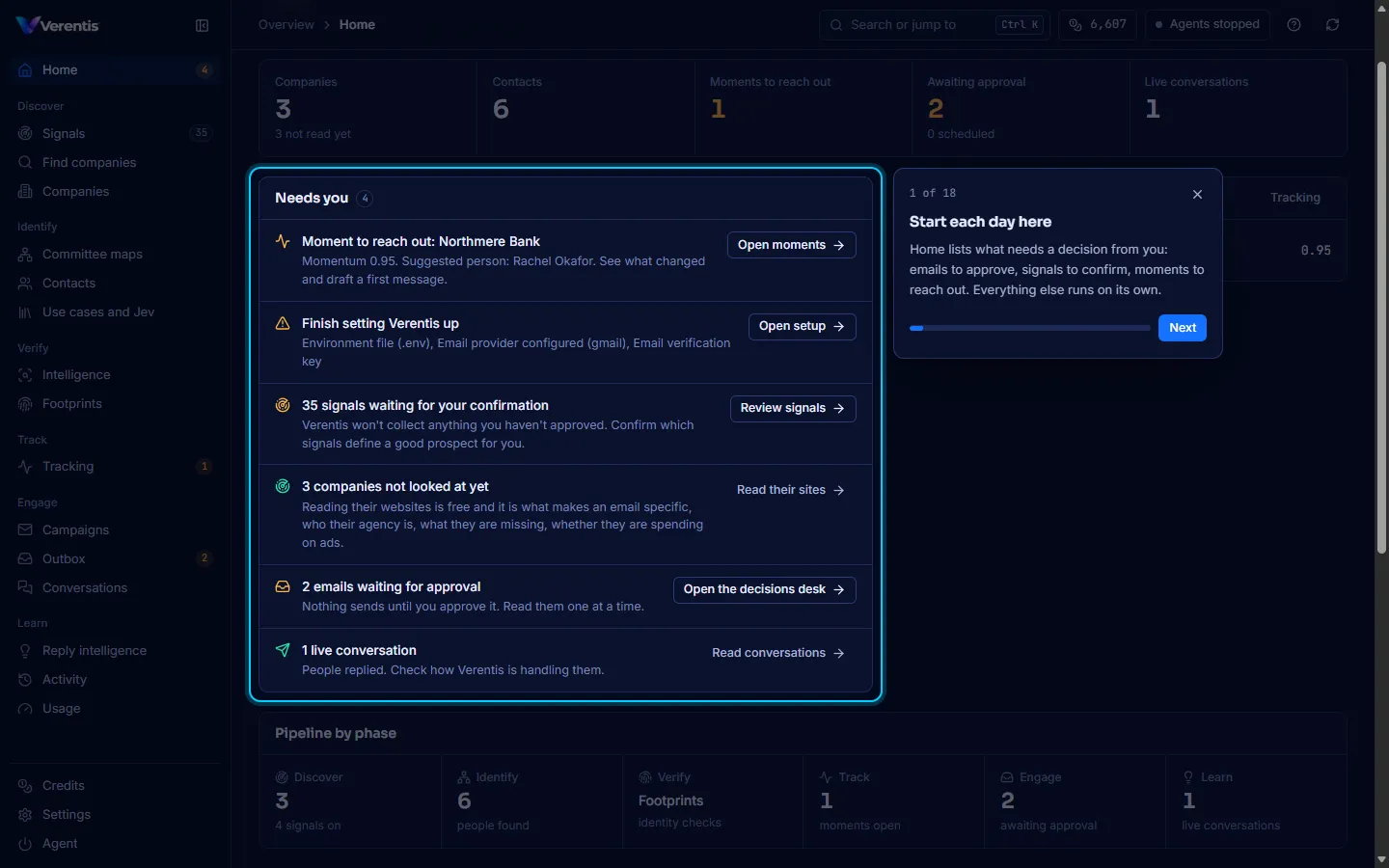Click the Discover phase in pipeline

[x=350, y=801]
